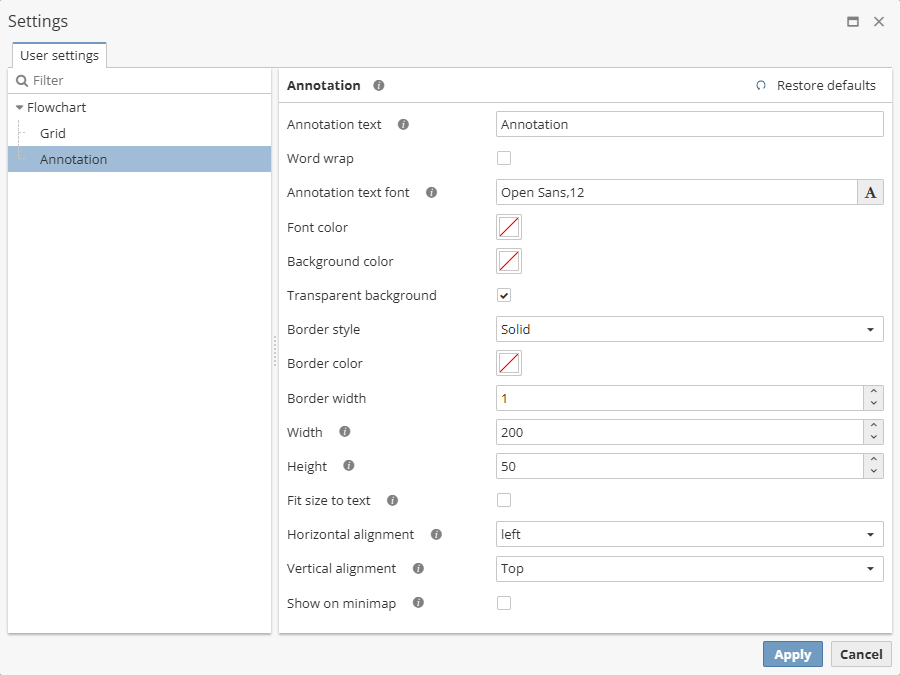Enable the Word wrap checkbox
The width and height of the screenshot is (900, 675).
tap(504, 158)
